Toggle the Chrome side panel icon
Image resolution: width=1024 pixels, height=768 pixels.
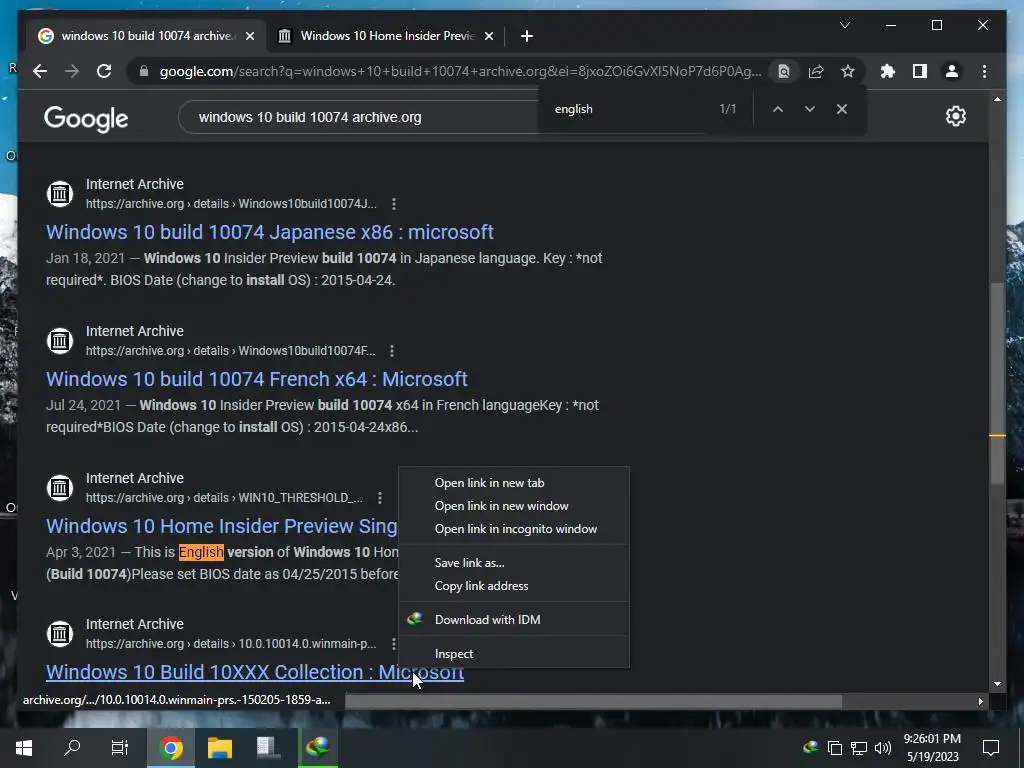920,71
